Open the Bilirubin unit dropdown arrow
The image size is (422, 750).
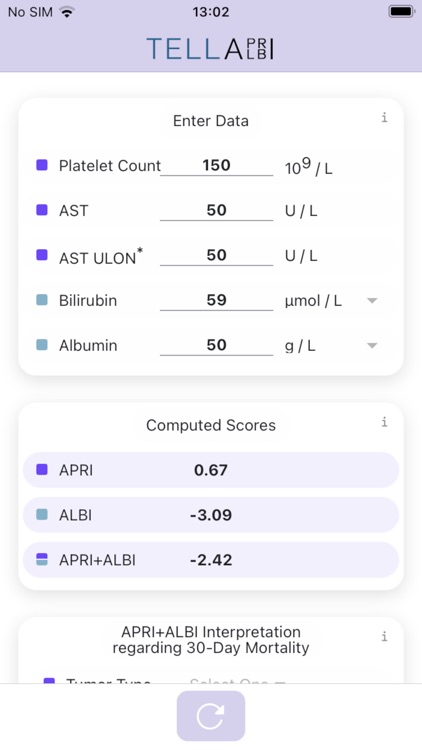coord(372,301)
